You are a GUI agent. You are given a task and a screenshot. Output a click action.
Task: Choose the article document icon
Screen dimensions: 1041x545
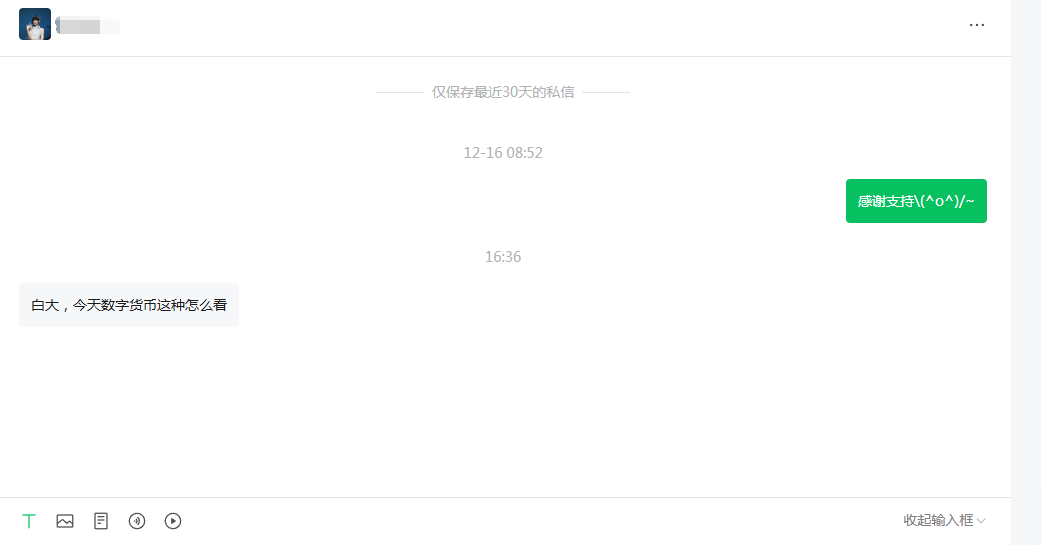click(101, 521)
